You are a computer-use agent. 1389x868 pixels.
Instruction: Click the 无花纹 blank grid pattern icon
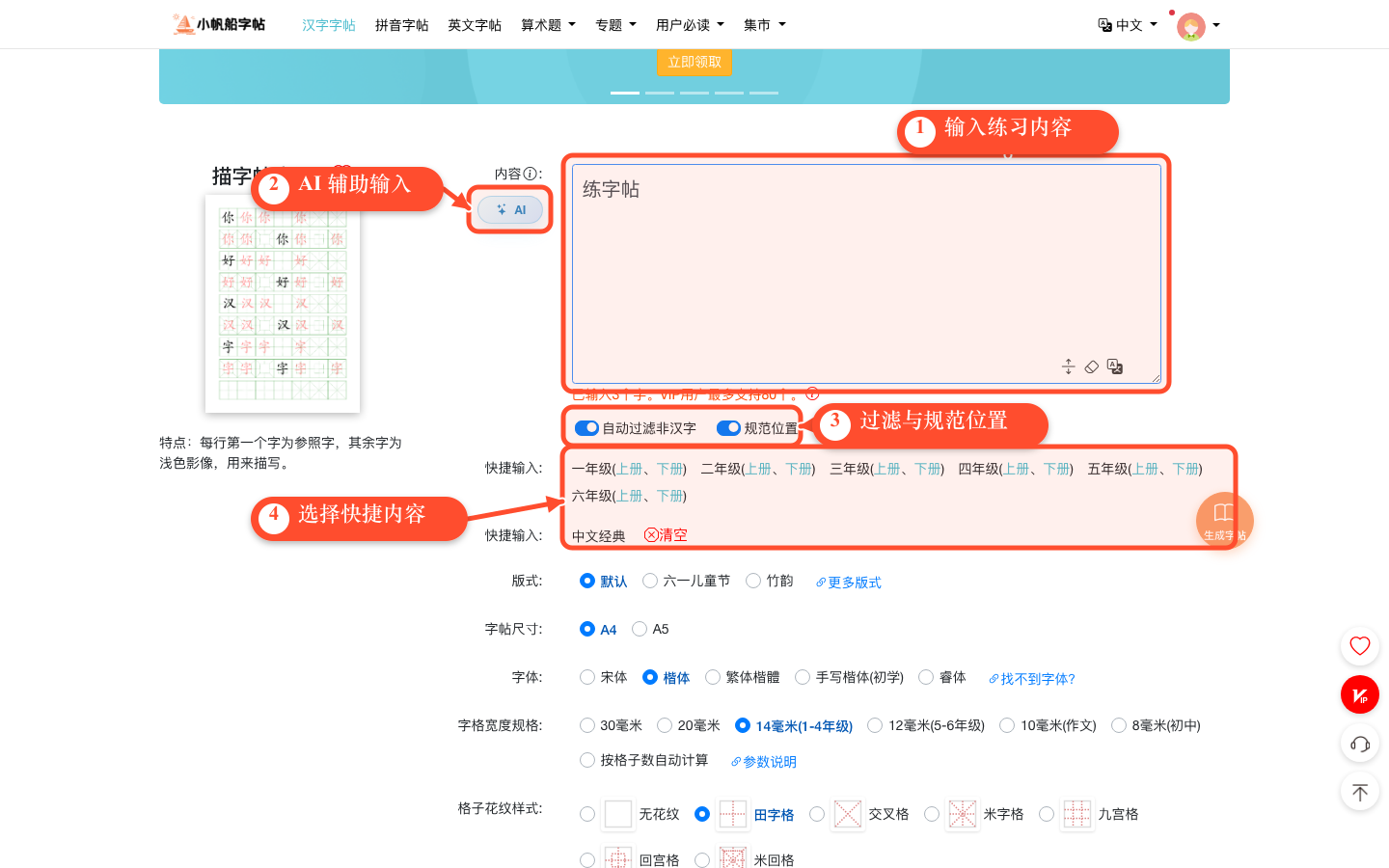click(617, 814)
